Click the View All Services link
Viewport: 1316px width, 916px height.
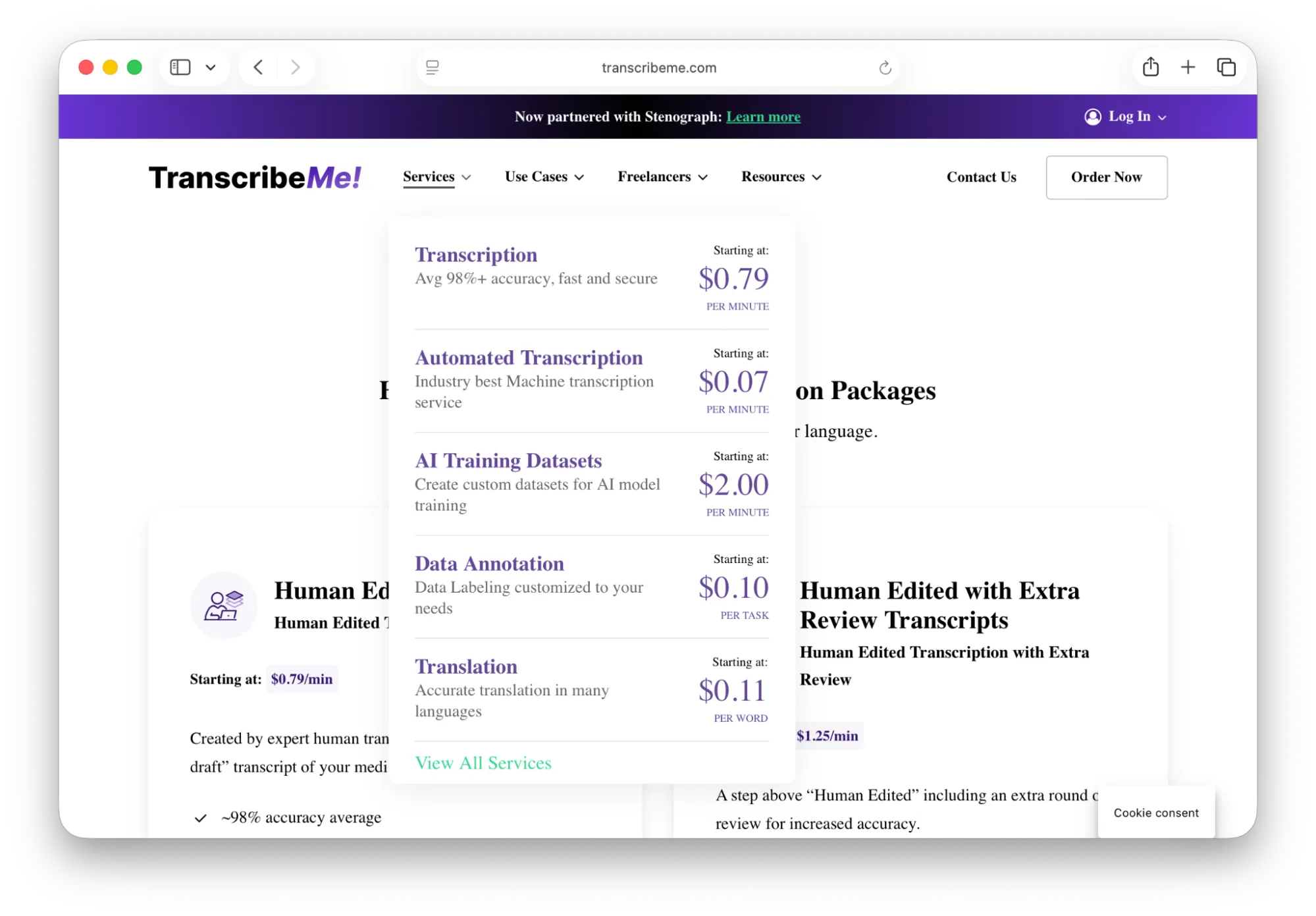483,763
